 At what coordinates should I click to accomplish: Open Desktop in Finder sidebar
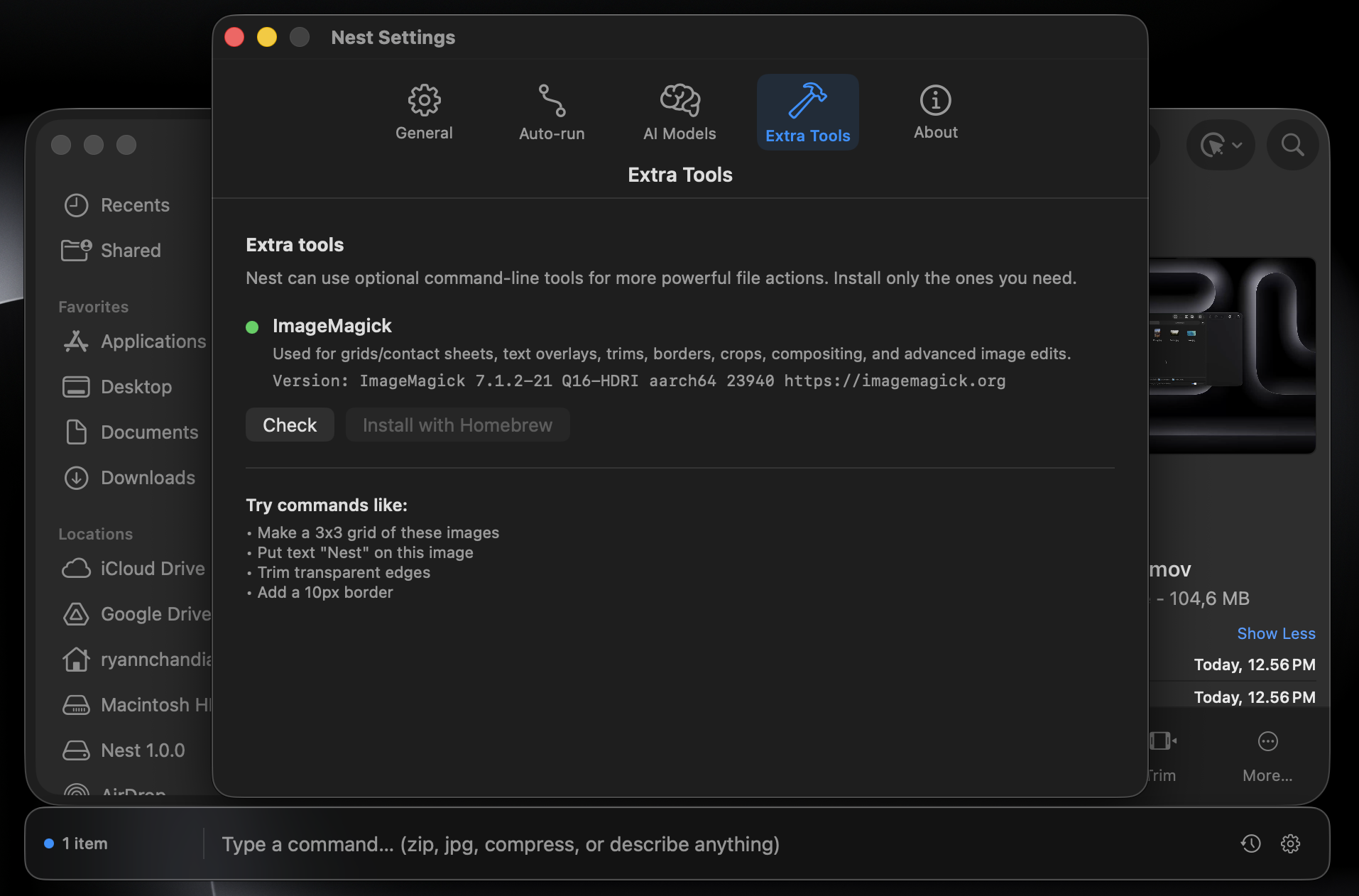(x=136, y=387)
